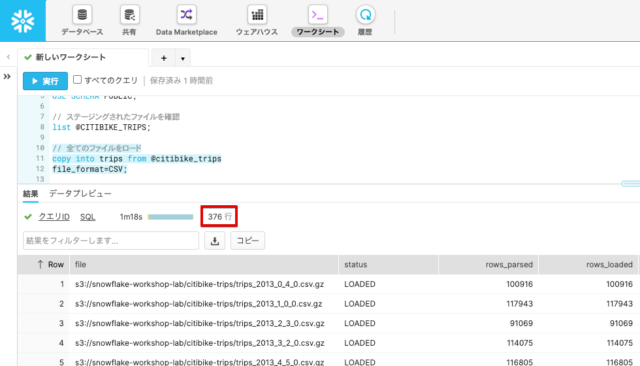The width and height of the screenshot is (640, 366).
Task: Click rows_parsed value 117943
Action: [x=520, y=304]
